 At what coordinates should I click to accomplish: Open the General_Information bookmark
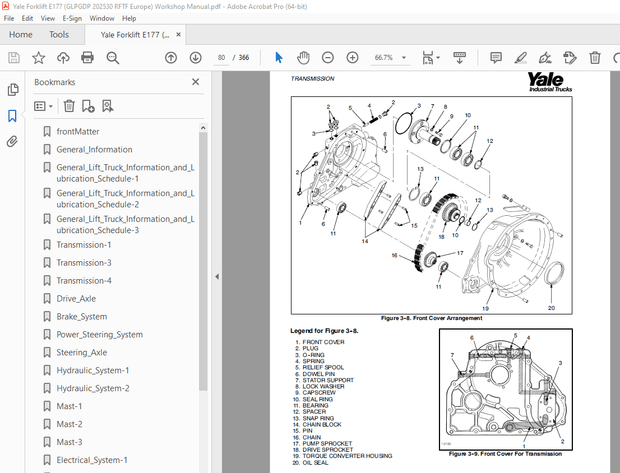94,149
